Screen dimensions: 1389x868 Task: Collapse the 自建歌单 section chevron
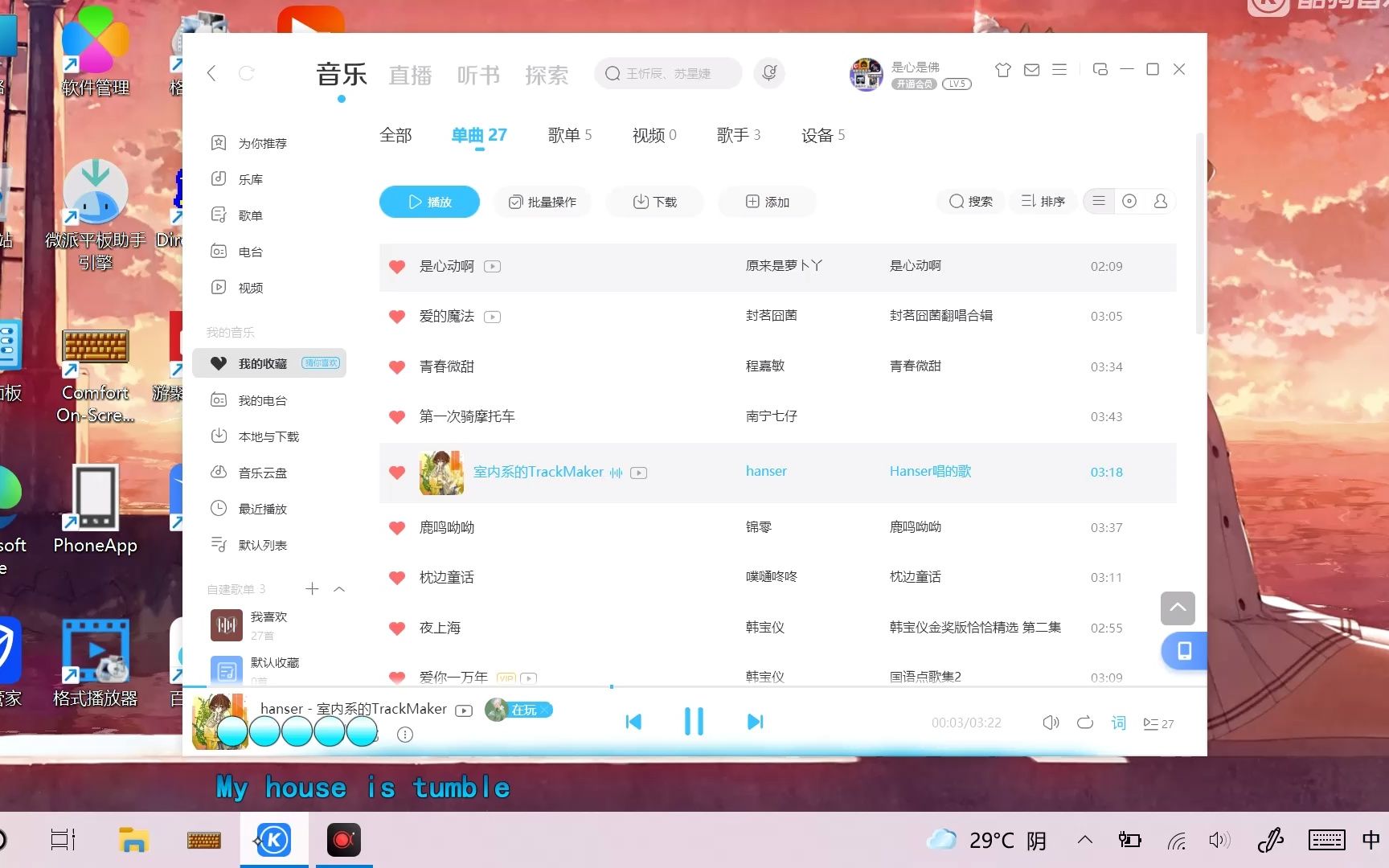tap(339, 589)
